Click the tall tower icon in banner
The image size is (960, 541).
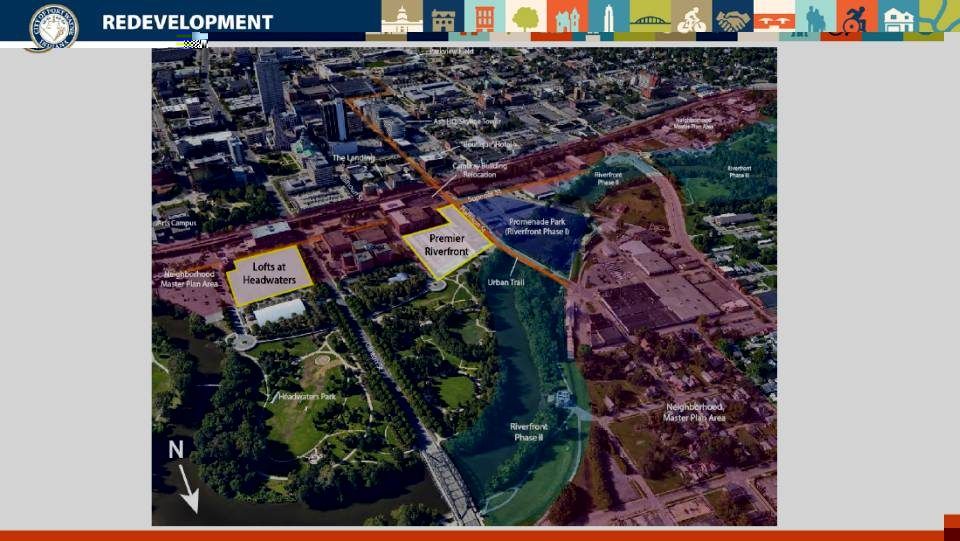tap(608, 17)
